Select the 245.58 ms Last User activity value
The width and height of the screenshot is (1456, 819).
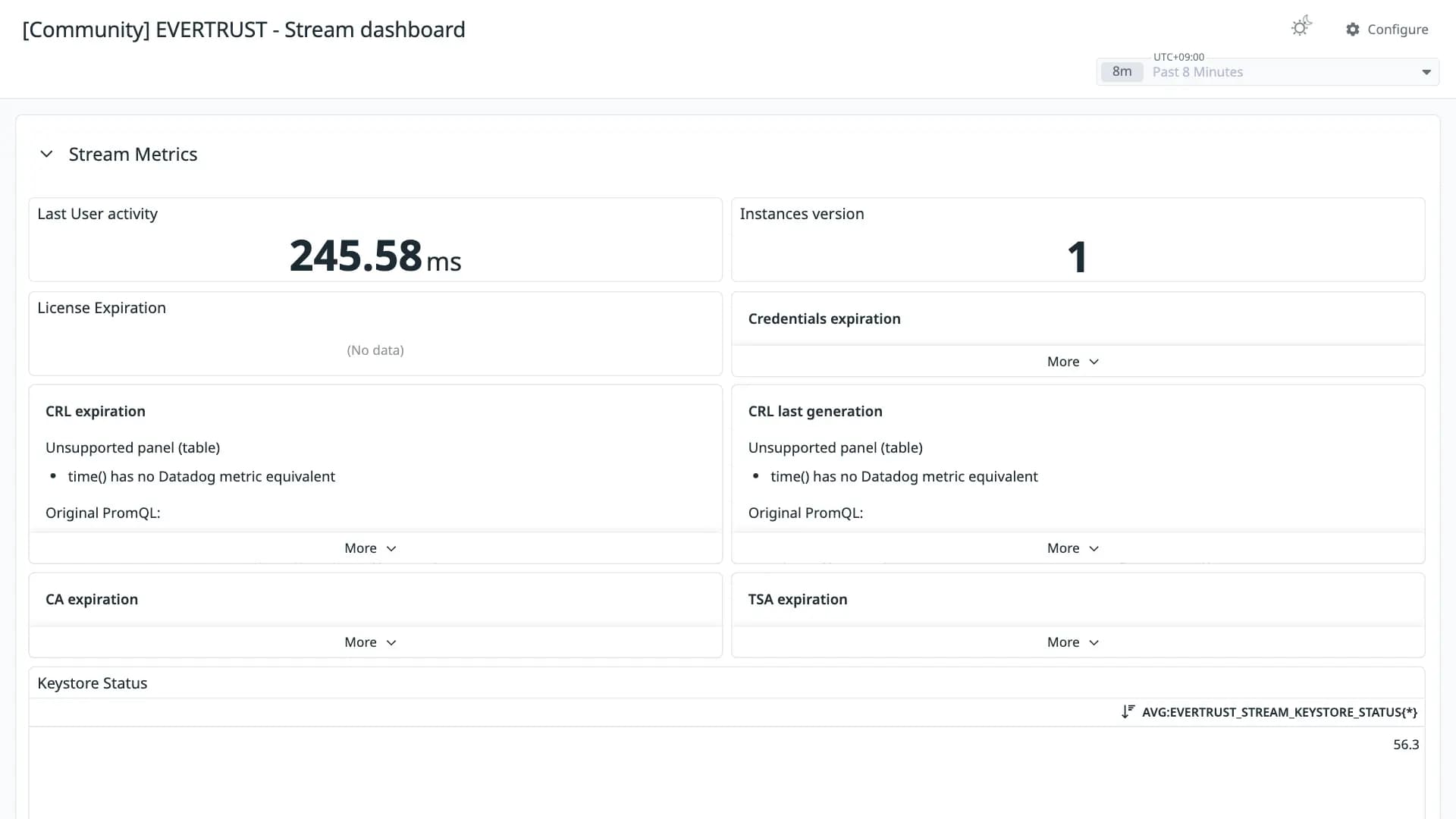(375, 256)
